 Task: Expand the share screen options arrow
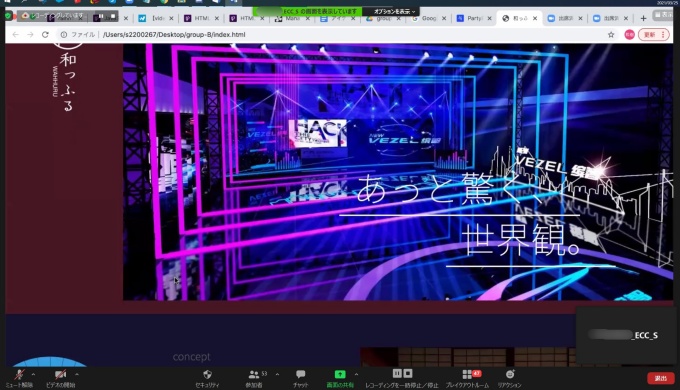click(356, 374)
